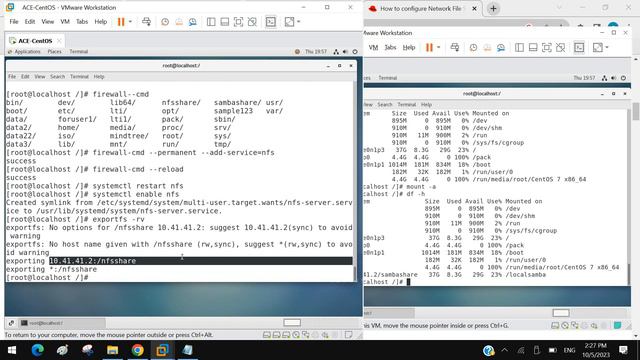The height and width of the screenshot is (360, 640).
Task: Take a snapshot icon in left VMware window
Action: pos(165,22)
